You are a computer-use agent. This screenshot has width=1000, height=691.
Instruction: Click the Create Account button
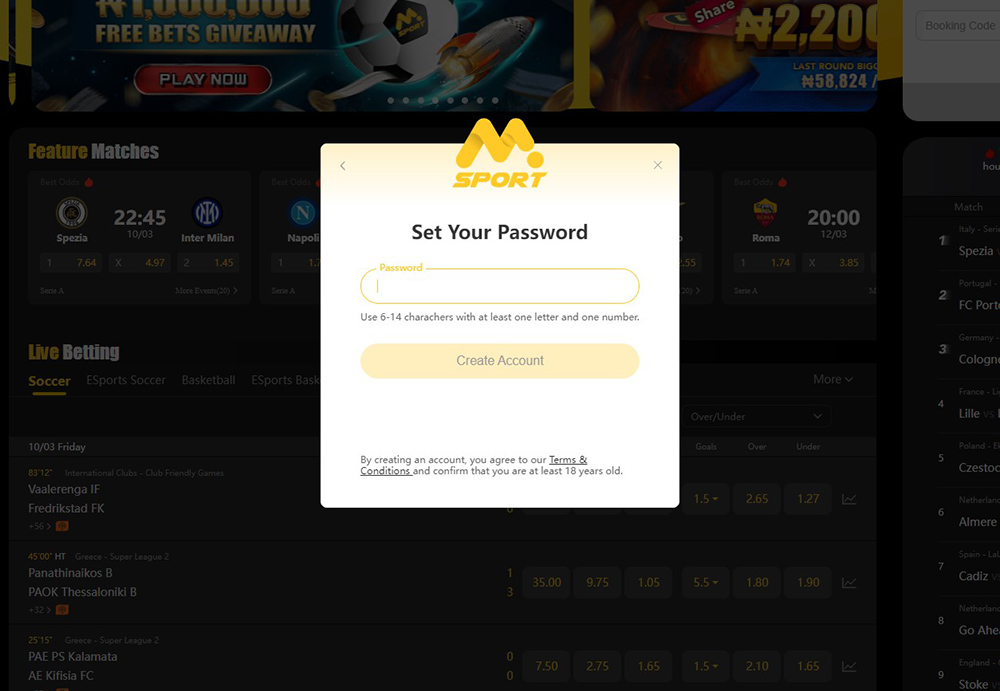pos(499,360)
